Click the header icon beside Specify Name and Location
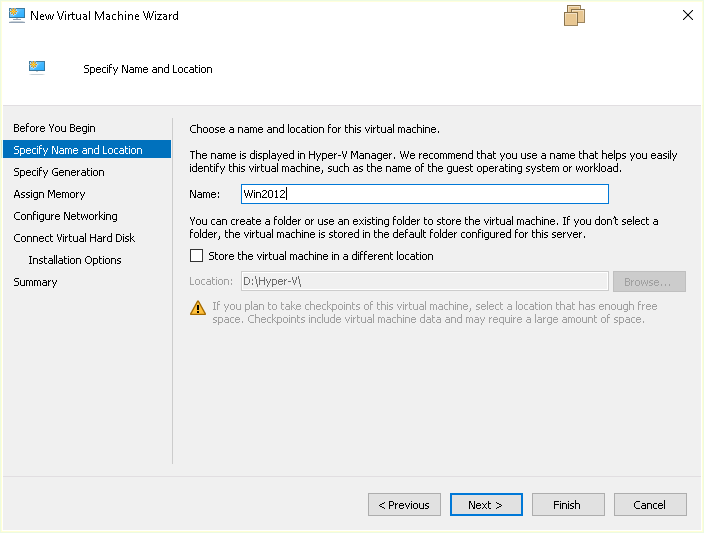 coord(38,68)
